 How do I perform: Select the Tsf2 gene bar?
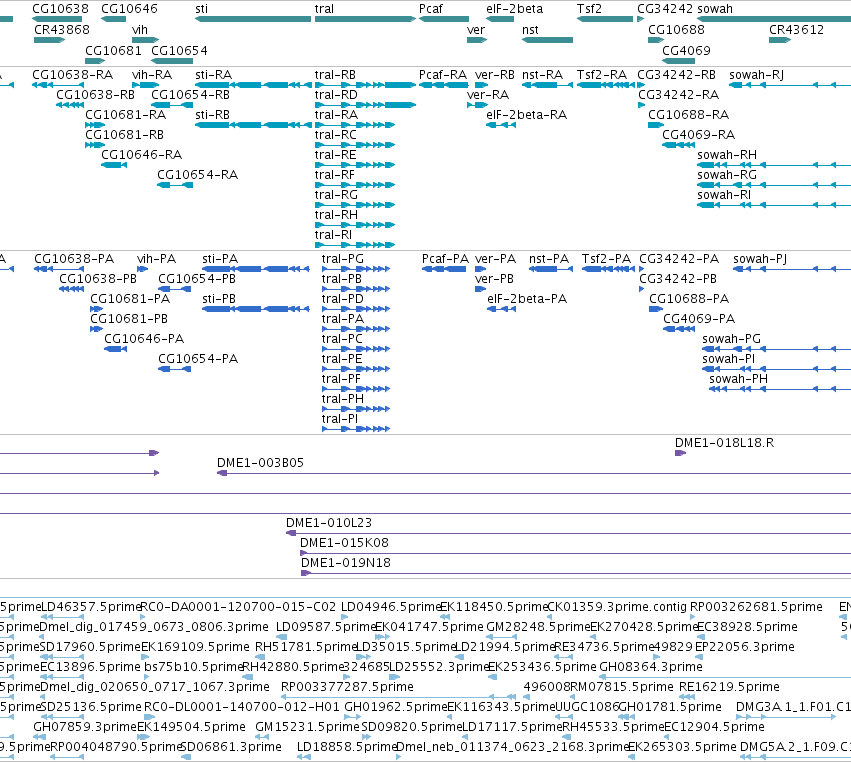605,19
